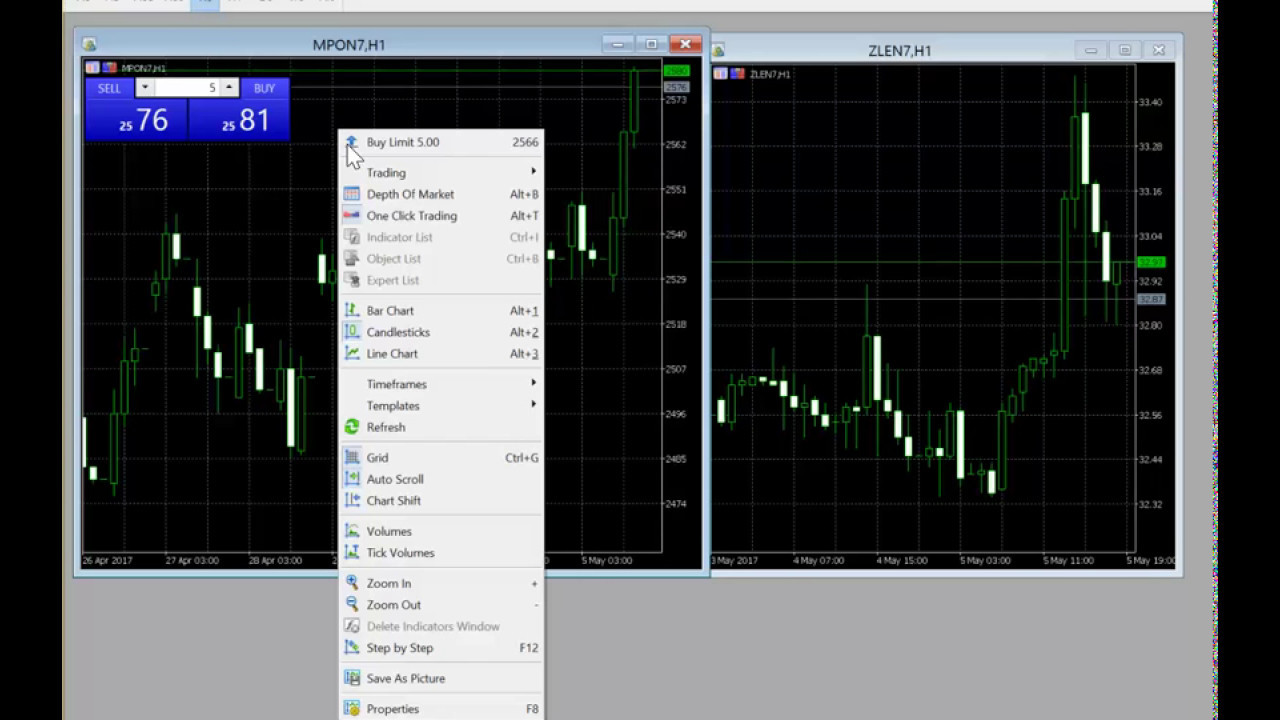Screen dimensions: 1280x720
Task: Click the SELL button
Action: tap(109, 88)
